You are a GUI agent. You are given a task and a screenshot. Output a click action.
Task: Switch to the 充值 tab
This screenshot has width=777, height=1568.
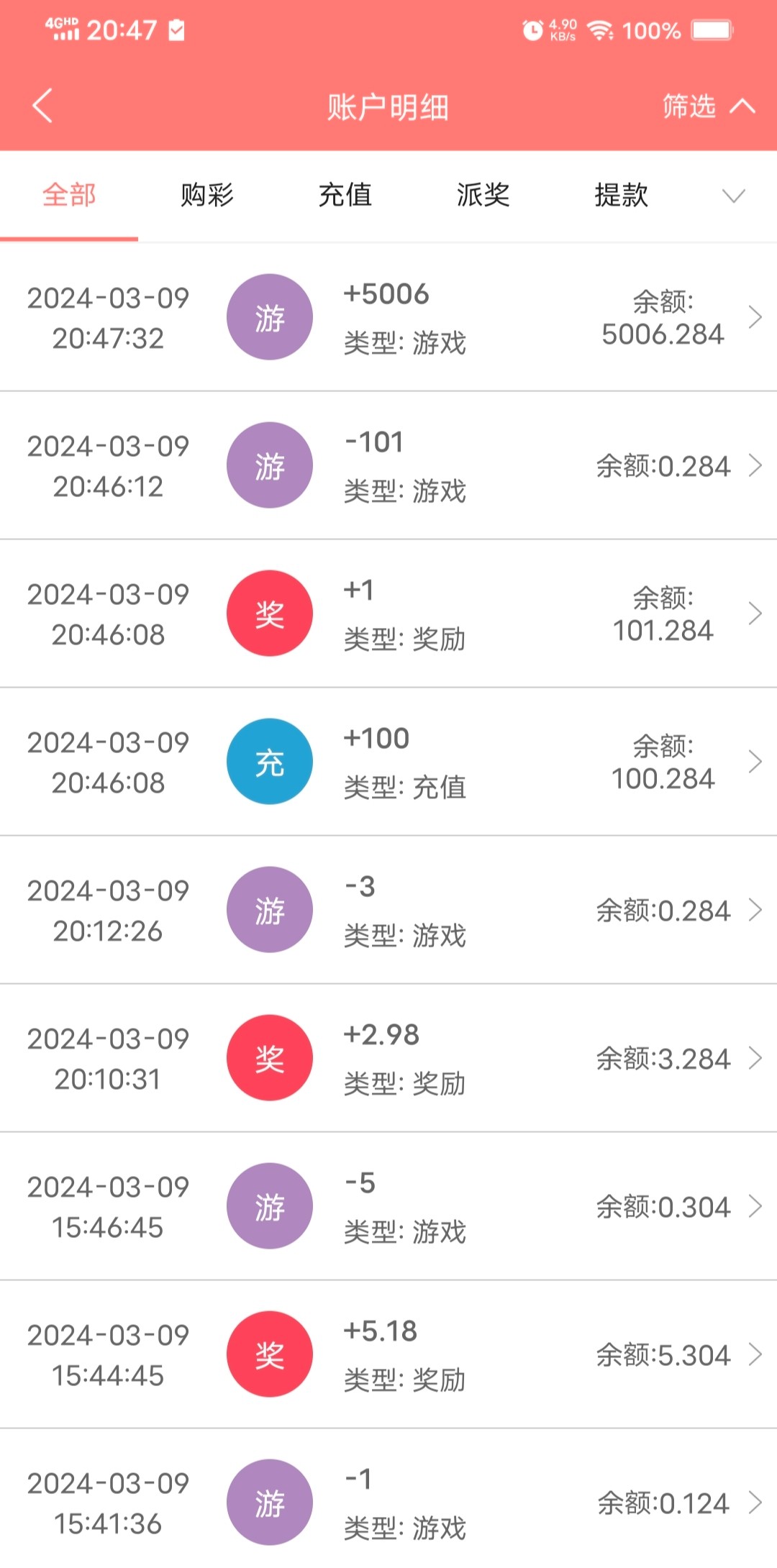(x=345, y=195)
